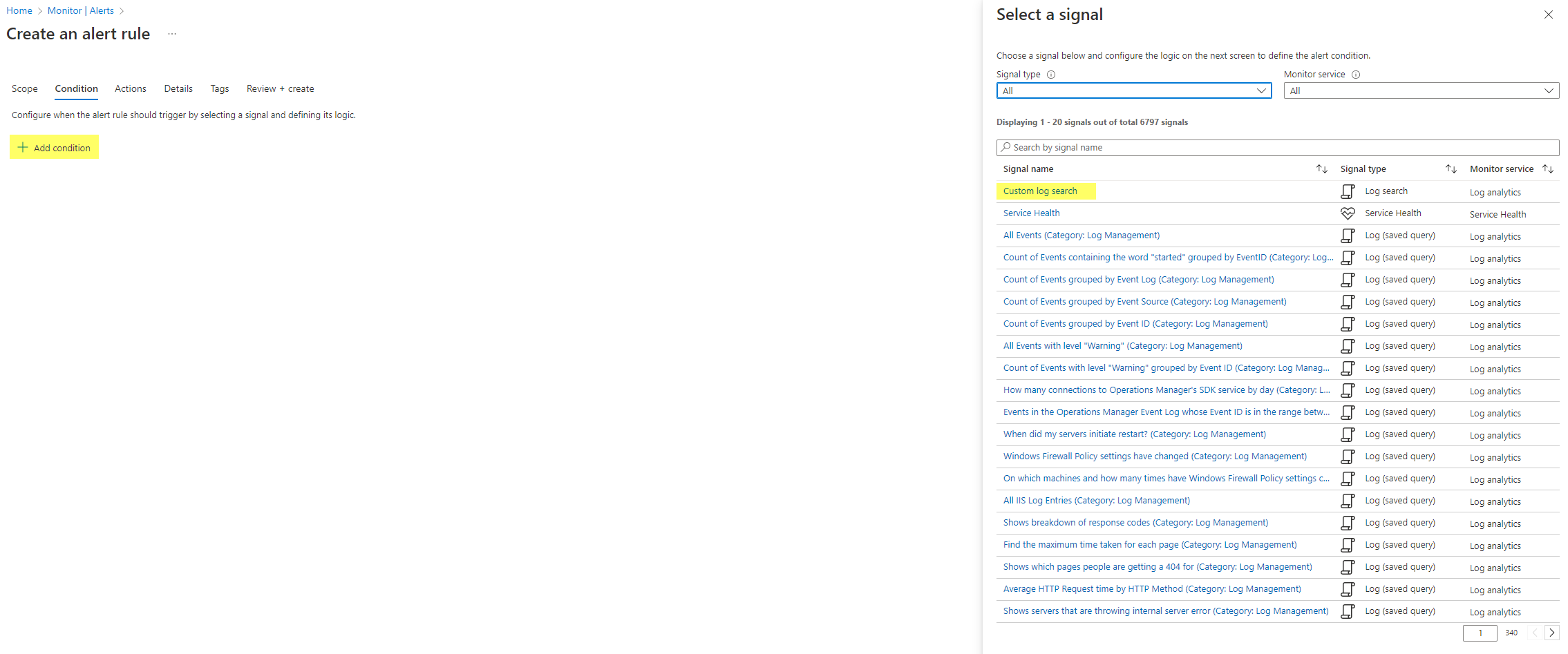
Task: Click log icon in Find the maximum time taken row
Action: pyautogui.click(x=1348, y=545)
